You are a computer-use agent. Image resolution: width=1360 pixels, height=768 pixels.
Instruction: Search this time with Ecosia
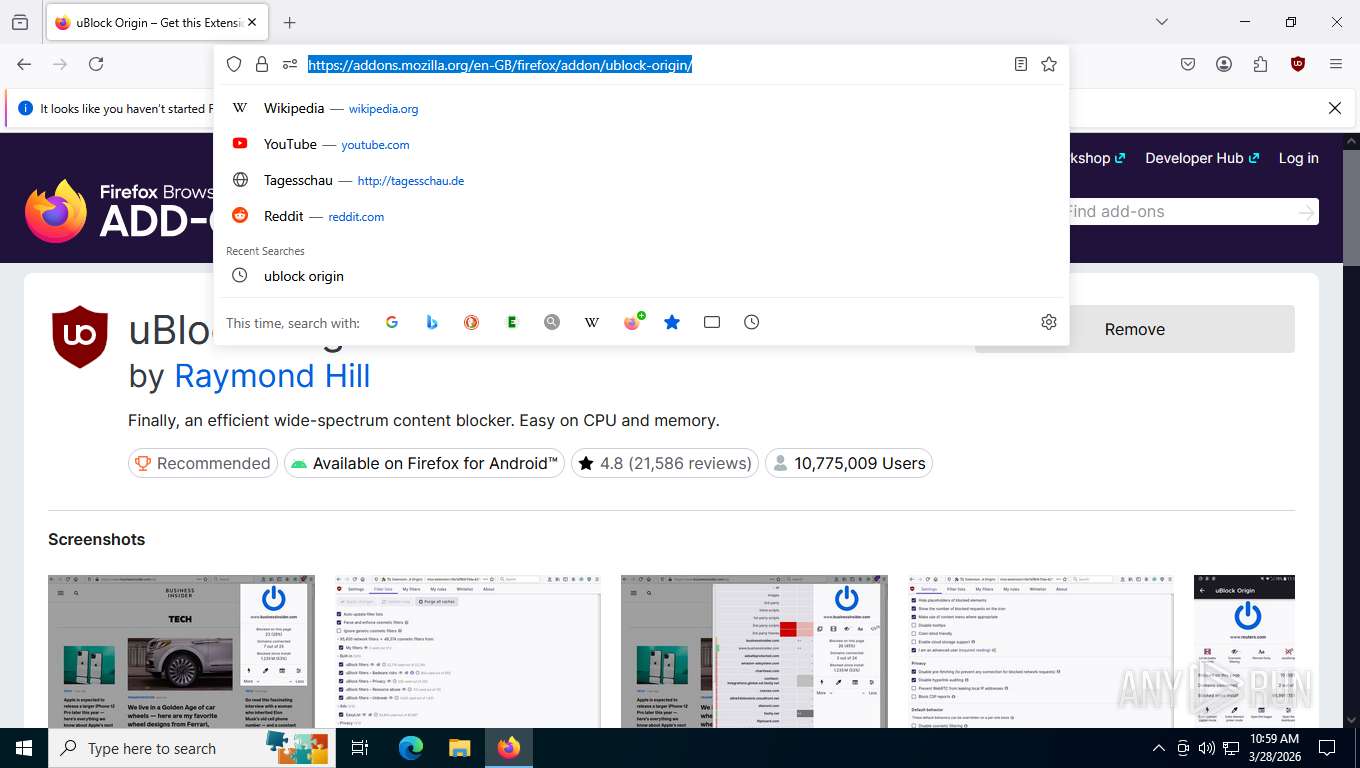pyautogui.click(x=512, y=322)
